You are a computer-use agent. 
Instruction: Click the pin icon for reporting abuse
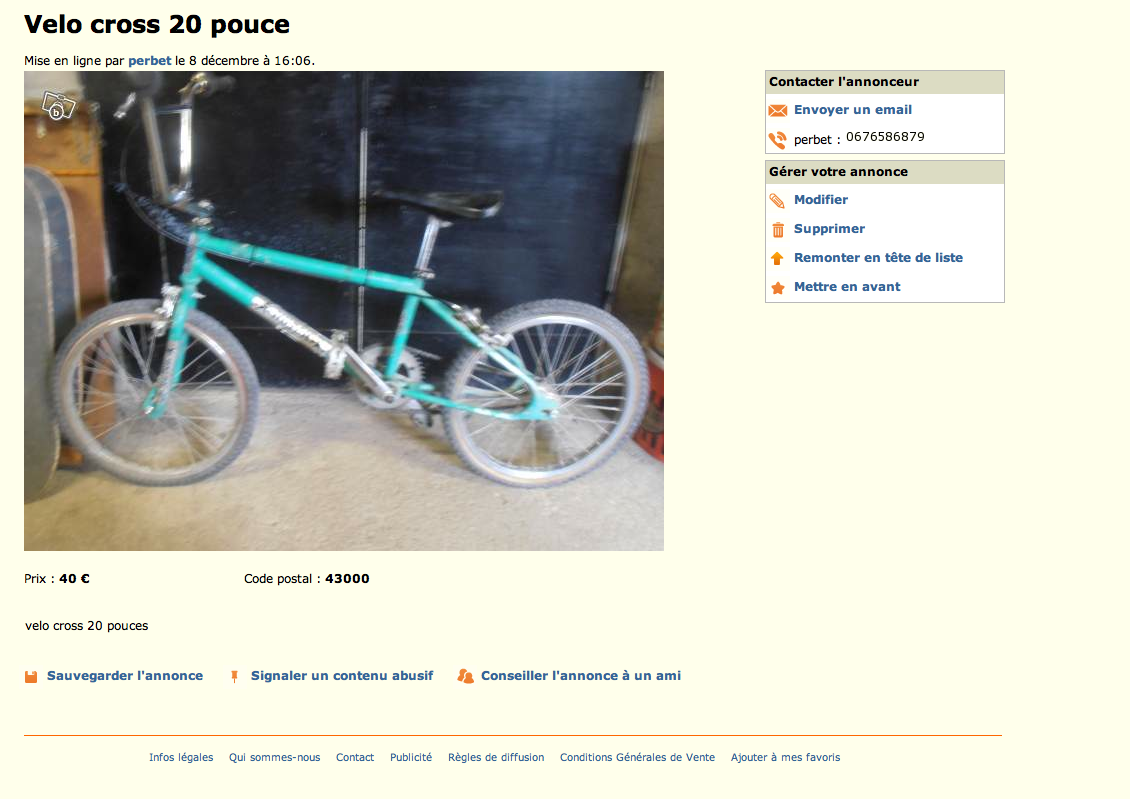click(x=234, y=677)
